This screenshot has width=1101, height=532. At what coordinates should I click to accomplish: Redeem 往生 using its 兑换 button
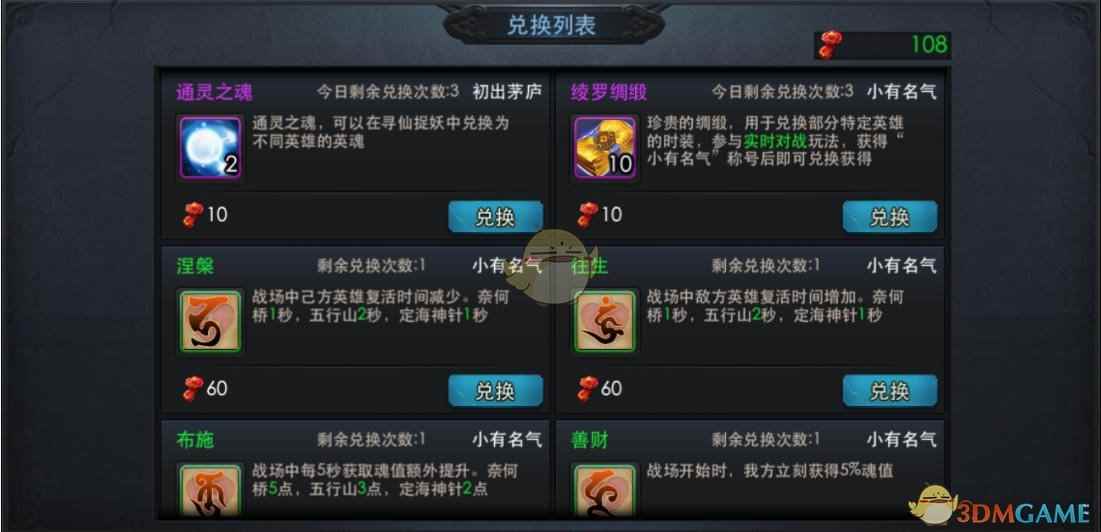(x=890, y=391)
